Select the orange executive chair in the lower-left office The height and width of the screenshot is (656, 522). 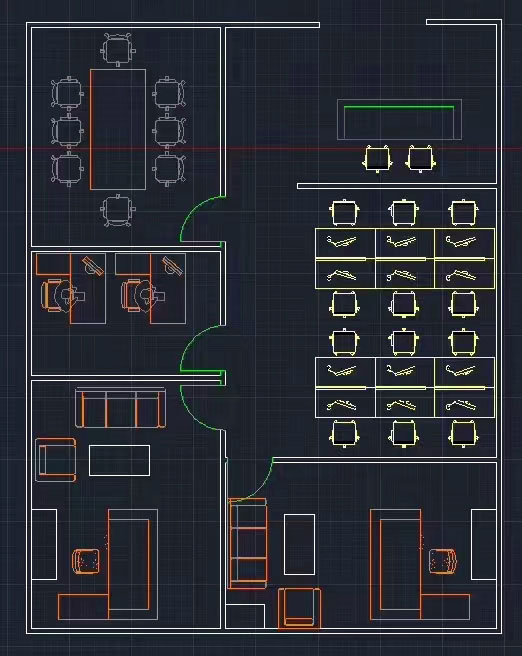[x=86, y=561]
